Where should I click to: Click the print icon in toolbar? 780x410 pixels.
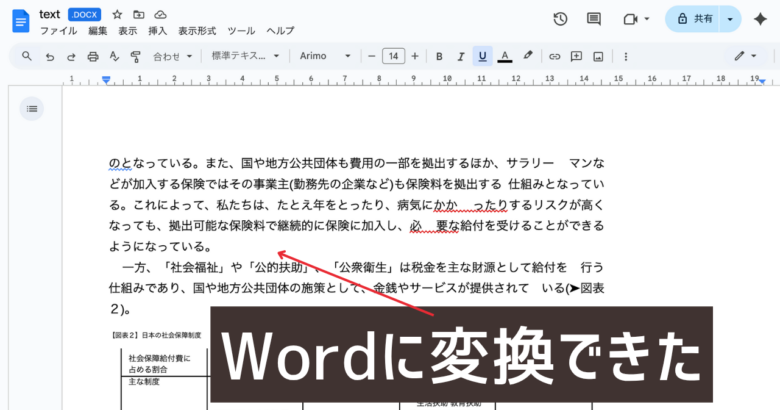click(x=93, y=56)
